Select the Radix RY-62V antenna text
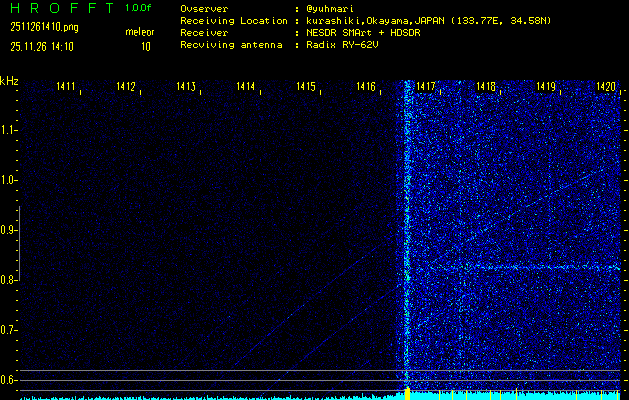This screenshot has height=400, width=629. click(x=344, y=45)
